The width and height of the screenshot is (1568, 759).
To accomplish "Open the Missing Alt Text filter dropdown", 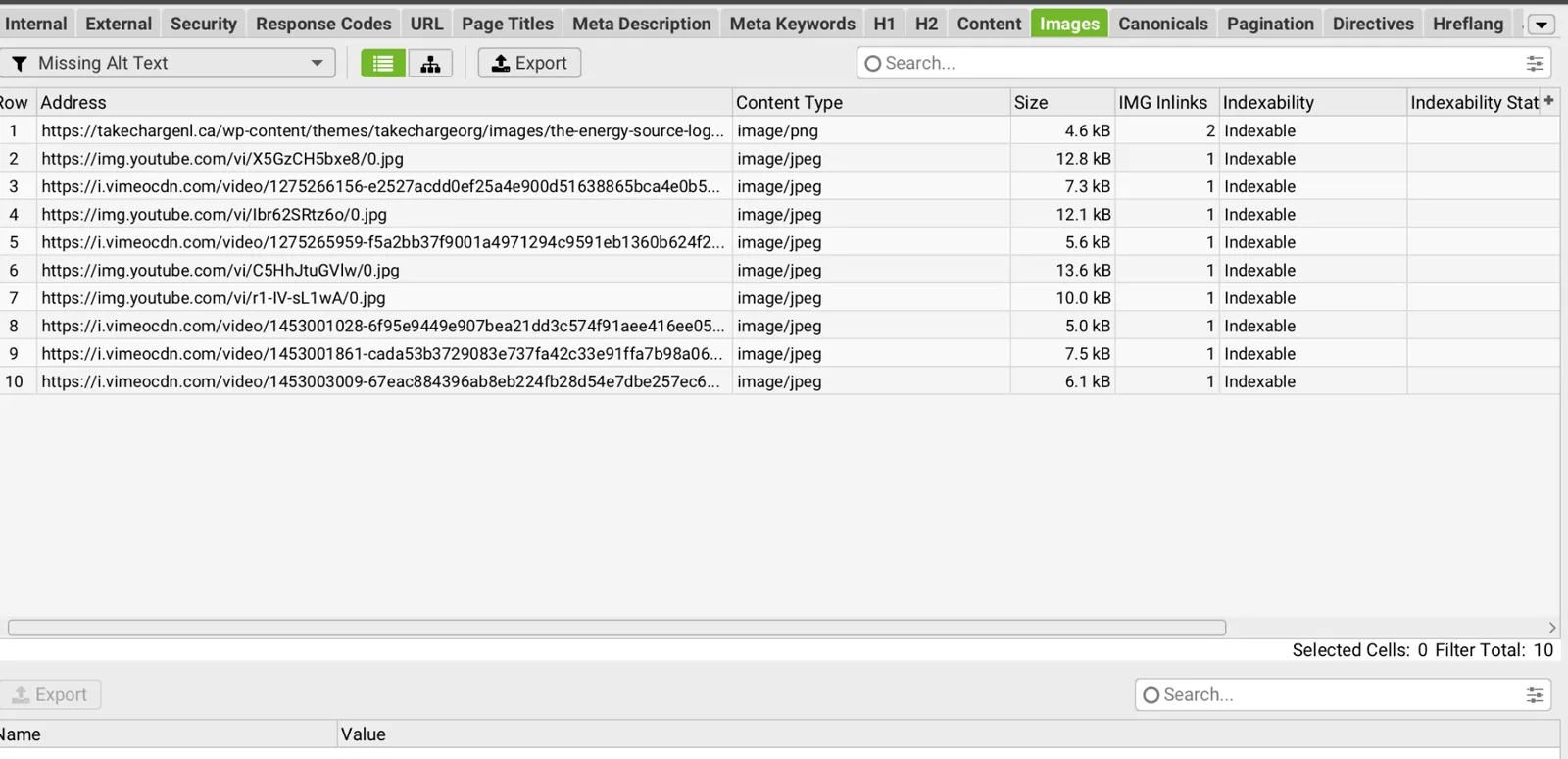I will point(169,64).
